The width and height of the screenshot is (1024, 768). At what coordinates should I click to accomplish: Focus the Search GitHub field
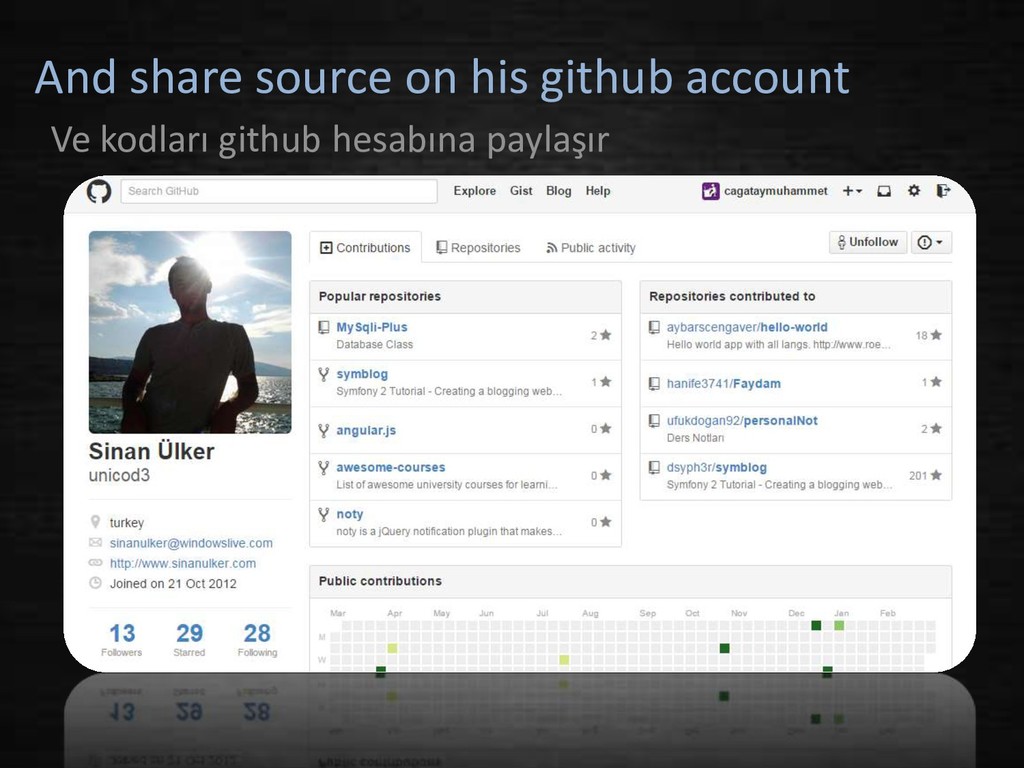[x=279, y=191]
